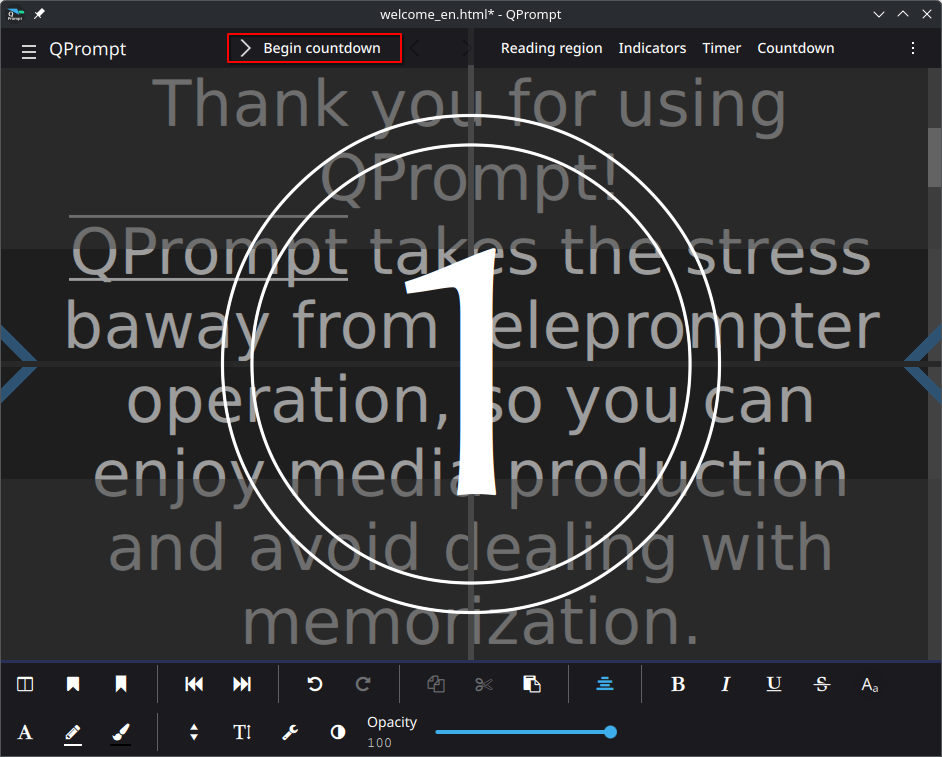Click the wide bookmark marker icon beside layout icon
Screen dimensions: 942x757
73,684
